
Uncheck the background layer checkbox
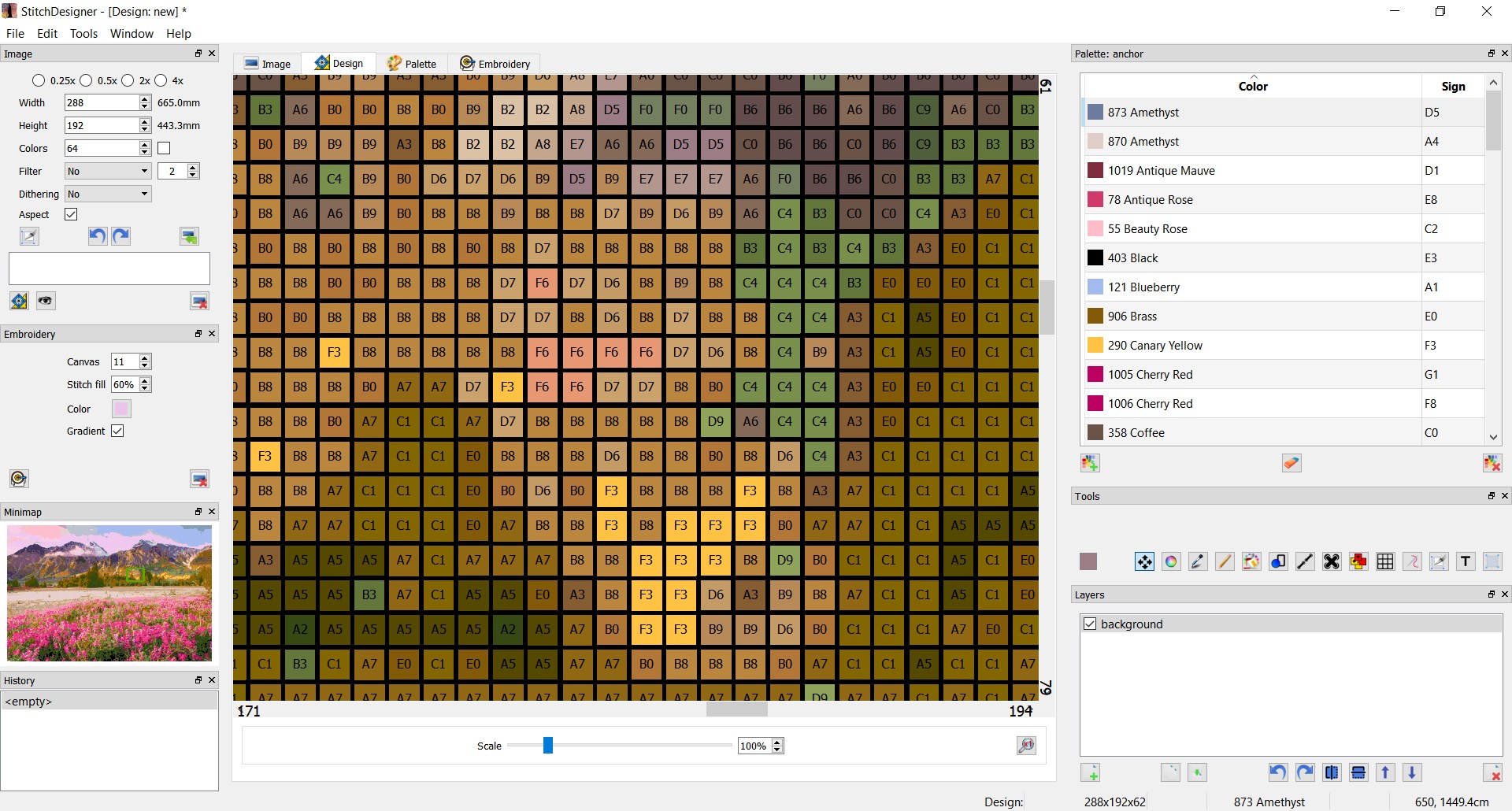[1090, 624]
